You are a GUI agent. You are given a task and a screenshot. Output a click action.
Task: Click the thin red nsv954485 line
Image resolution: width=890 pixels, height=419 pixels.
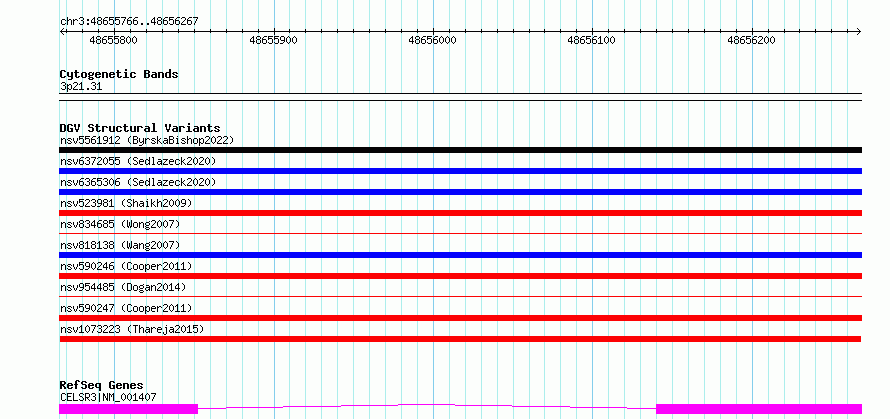pyautogui.click(x=460, y=296)
